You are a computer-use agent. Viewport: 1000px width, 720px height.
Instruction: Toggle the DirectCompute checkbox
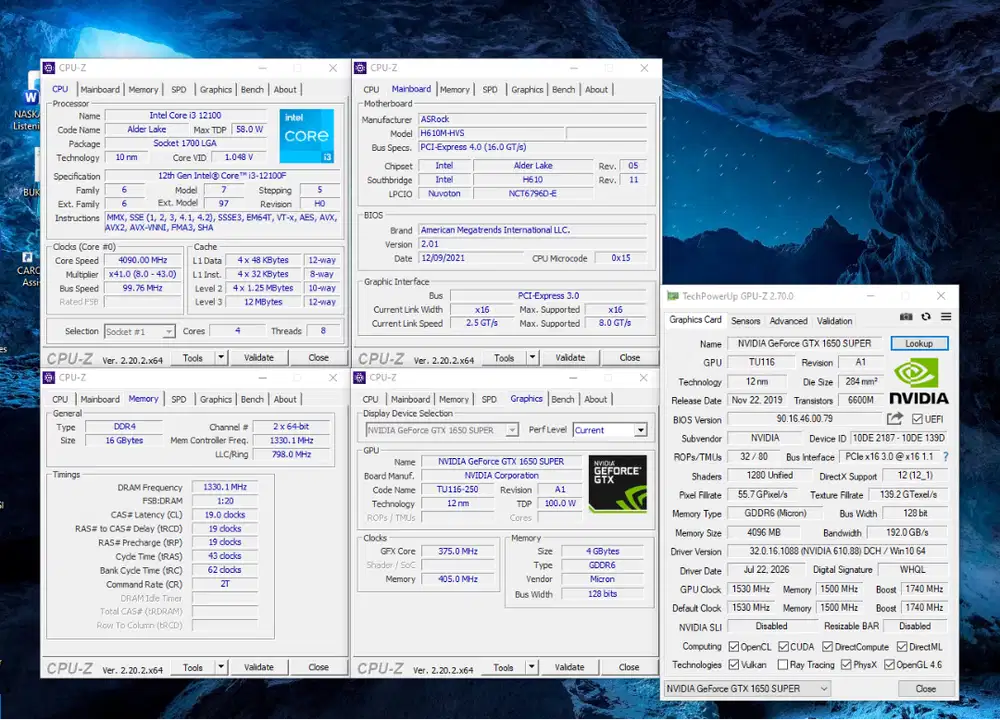[827, 647]
